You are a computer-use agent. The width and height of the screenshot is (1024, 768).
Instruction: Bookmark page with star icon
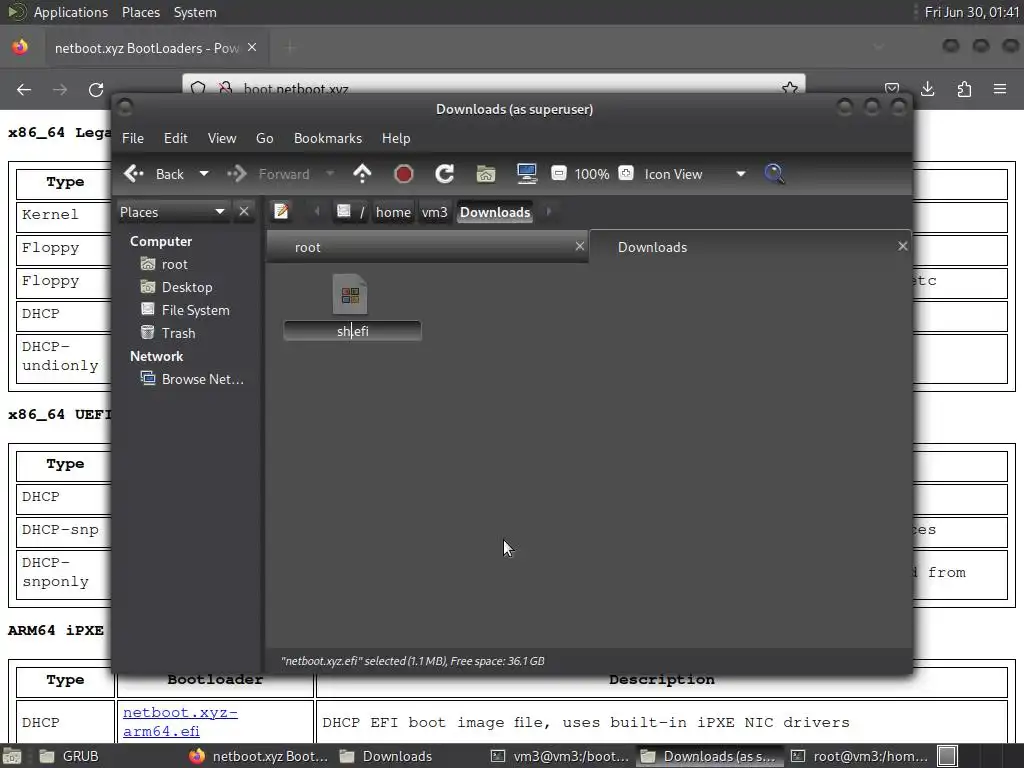pyautogui.click(x=790, y=88)
